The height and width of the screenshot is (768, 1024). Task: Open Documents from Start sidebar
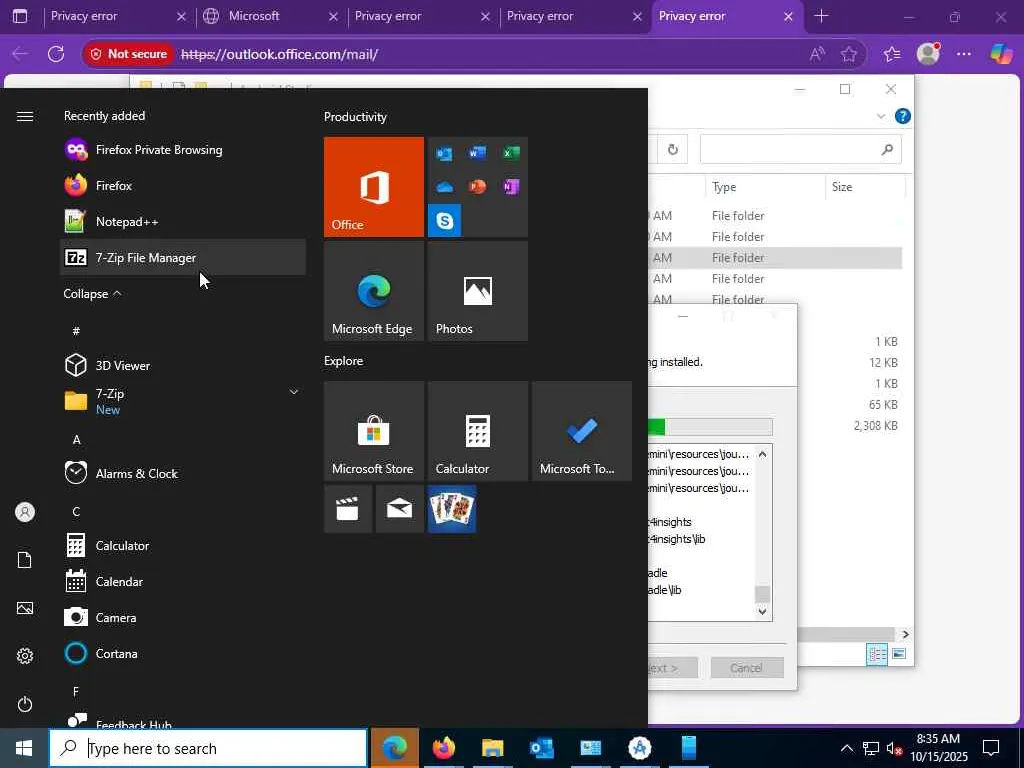point(25,560)
